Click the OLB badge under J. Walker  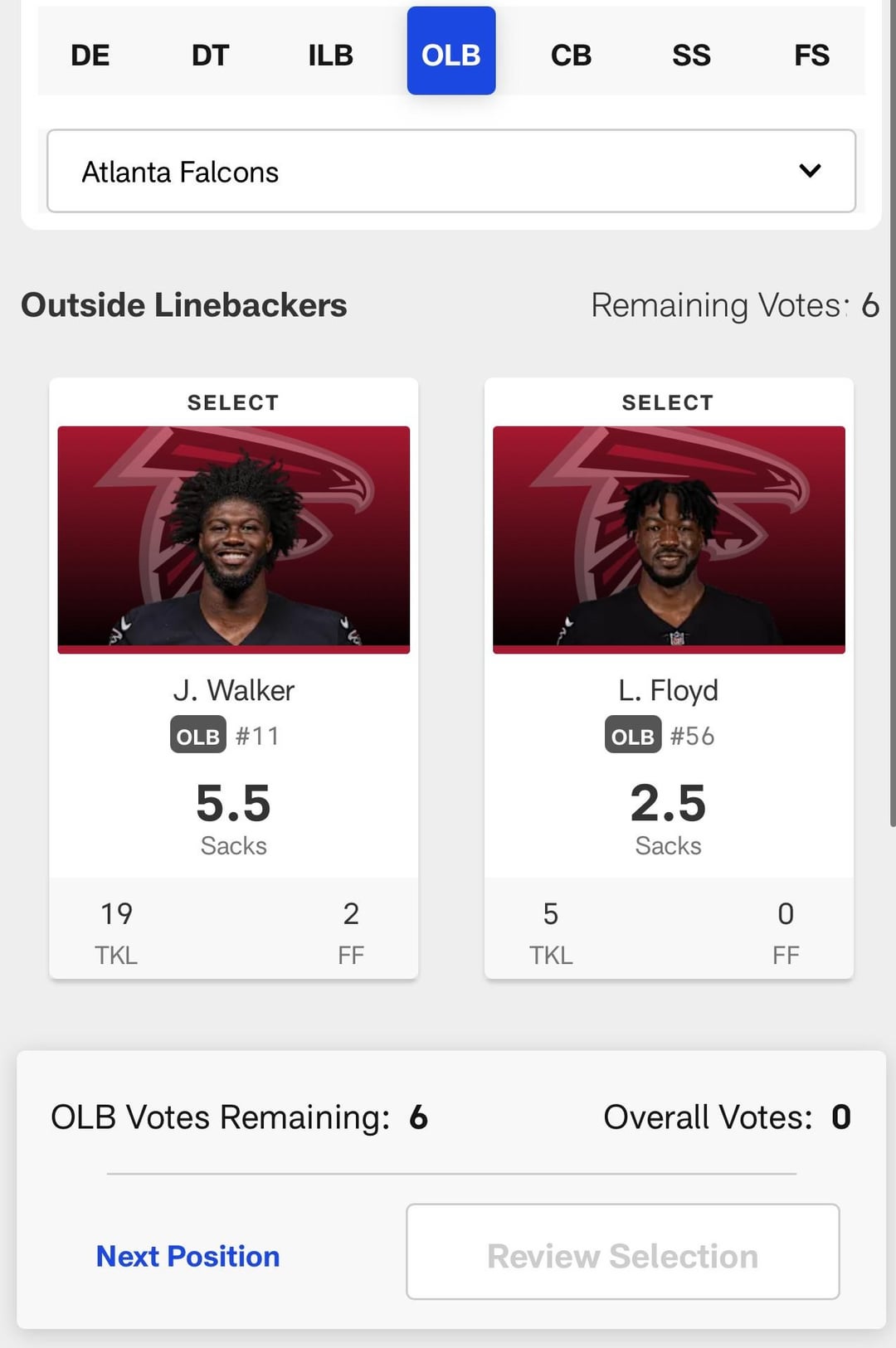pos(197,735)
